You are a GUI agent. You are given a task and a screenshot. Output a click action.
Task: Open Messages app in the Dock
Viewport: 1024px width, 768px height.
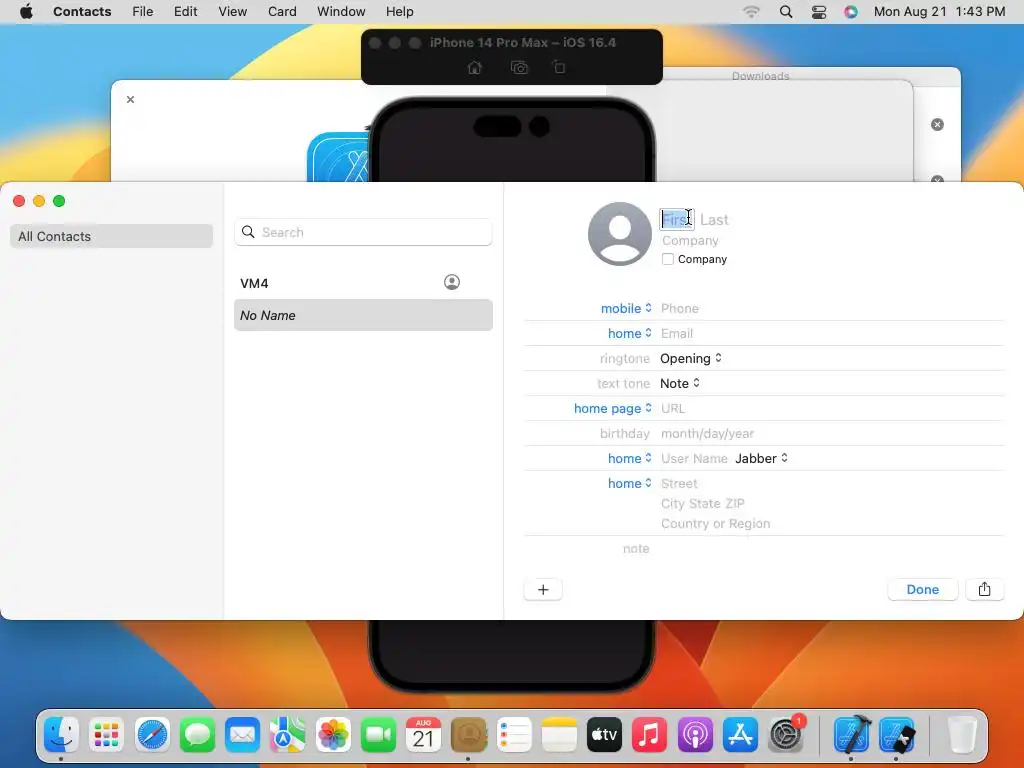(x=197, y=735)
